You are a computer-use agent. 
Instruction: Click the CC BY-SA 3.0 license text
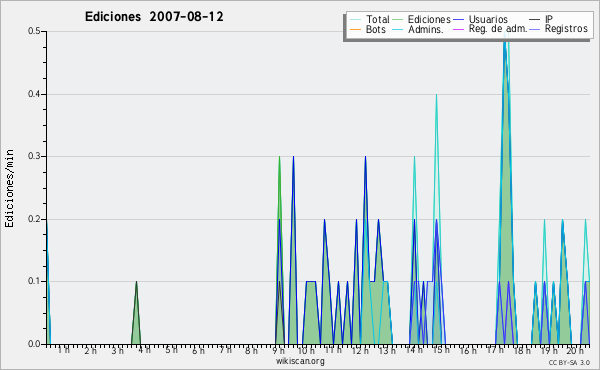click(x=569, y=362)
